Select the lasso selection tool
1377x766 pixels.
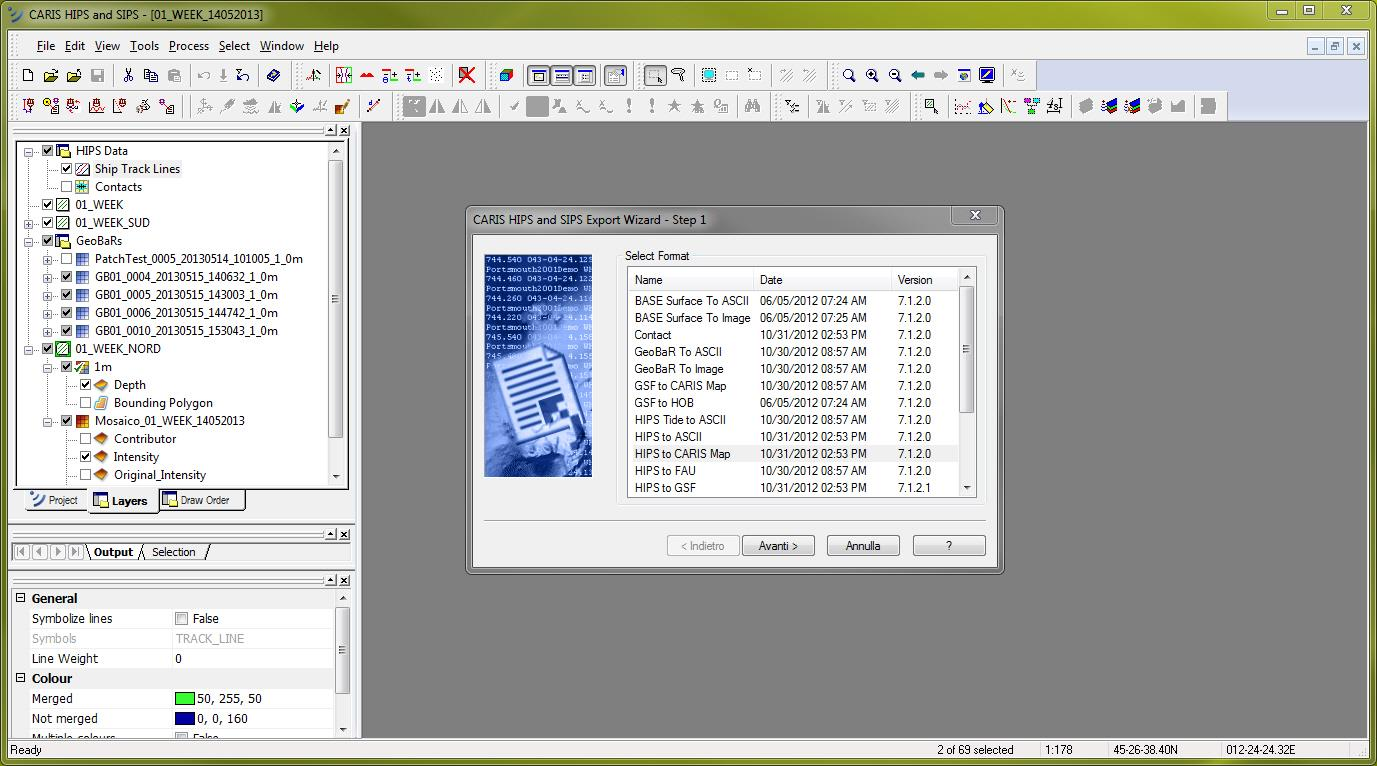pos(678,75)
